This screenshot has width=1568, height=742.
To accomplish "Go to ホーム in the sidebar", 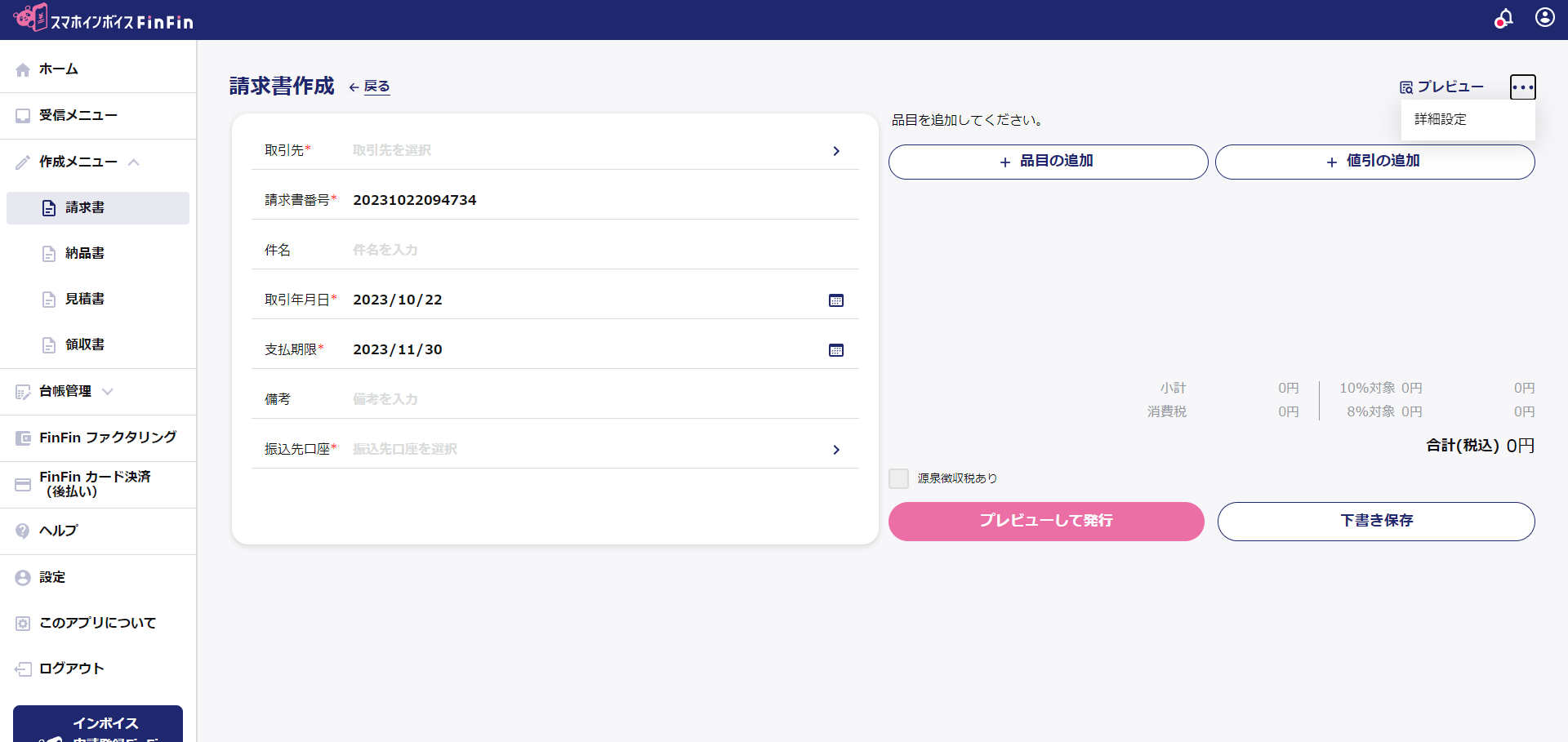I will tap(98, 69).
